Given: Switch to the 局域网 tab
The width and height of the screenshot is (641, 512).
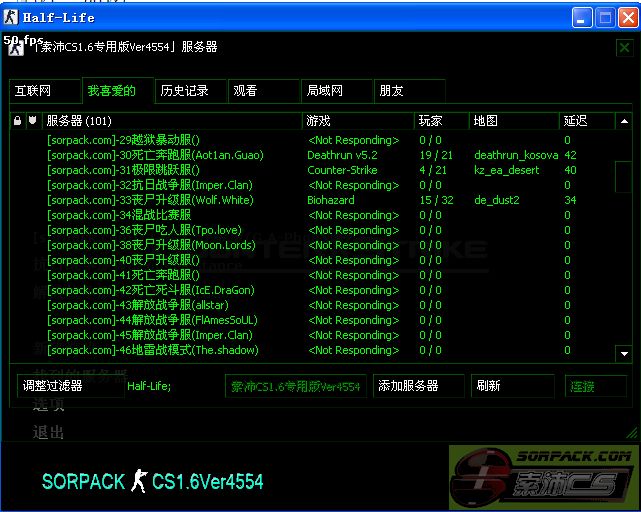Looking at the screenshot, I should [337, 91].
